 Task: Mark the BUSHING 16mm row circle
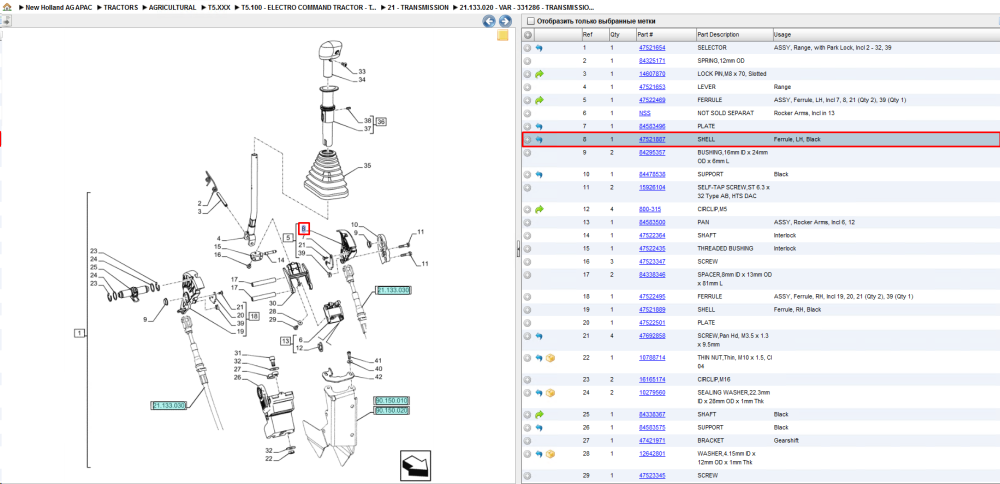click(527, 153)
